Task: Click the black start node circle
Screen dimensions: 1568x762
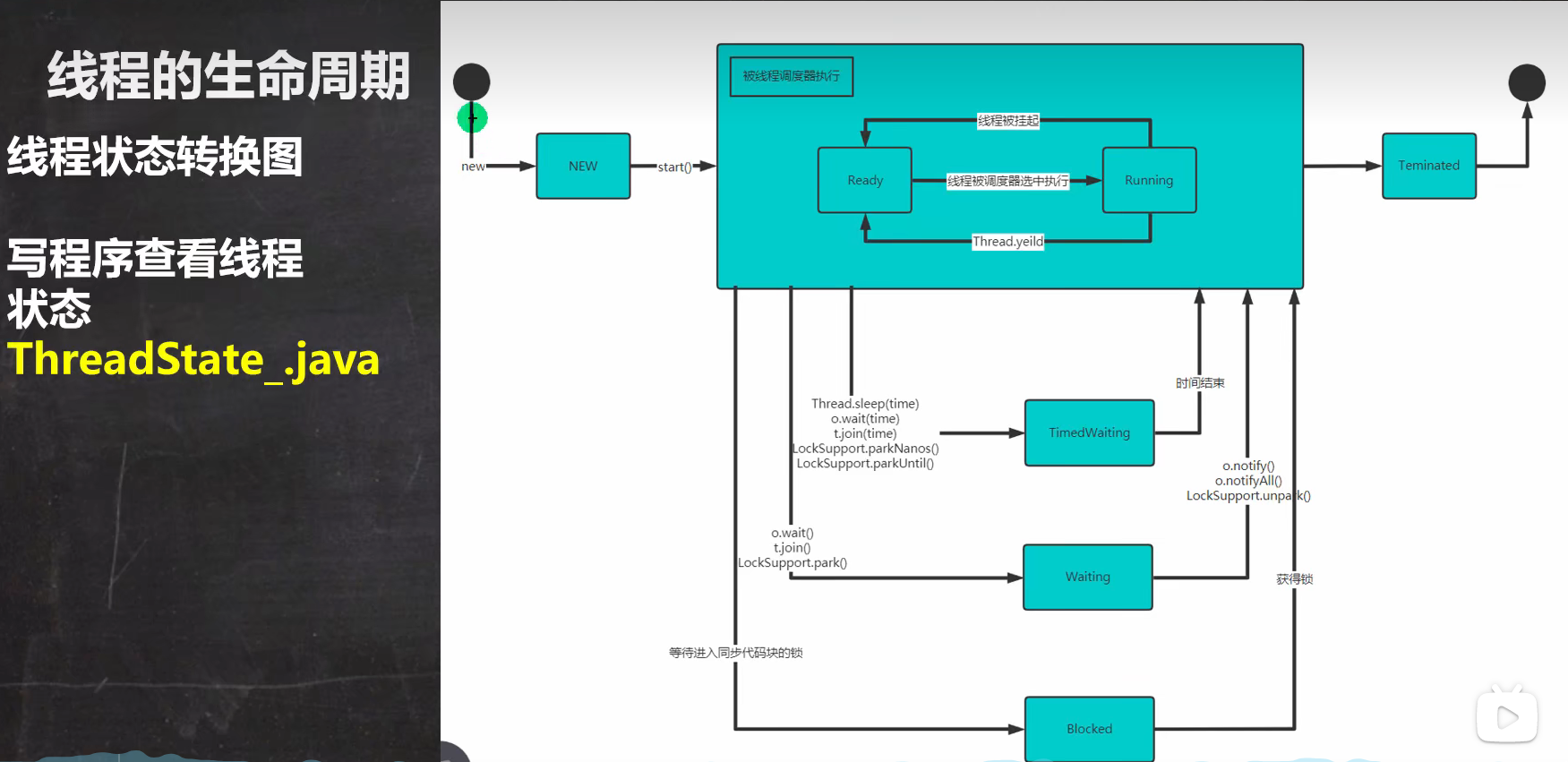Action: (472, 82)
